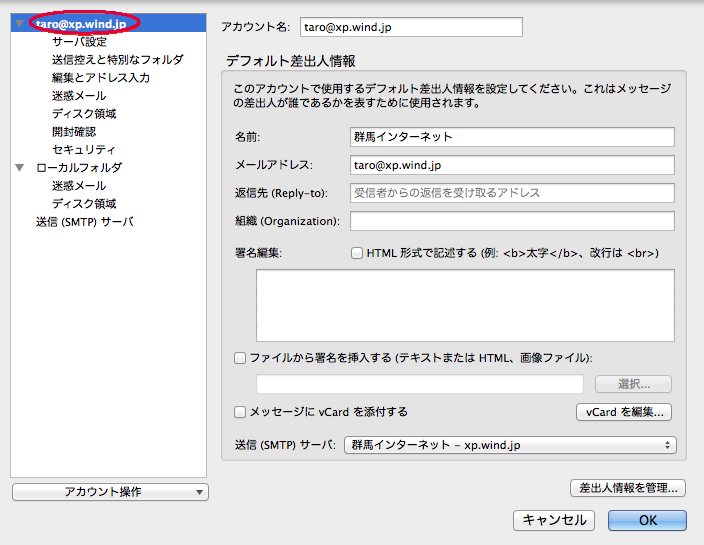Viewport: 704px width, 545px height.
Task: Click inside the 署名編集 text area
Action: (465, 305)
